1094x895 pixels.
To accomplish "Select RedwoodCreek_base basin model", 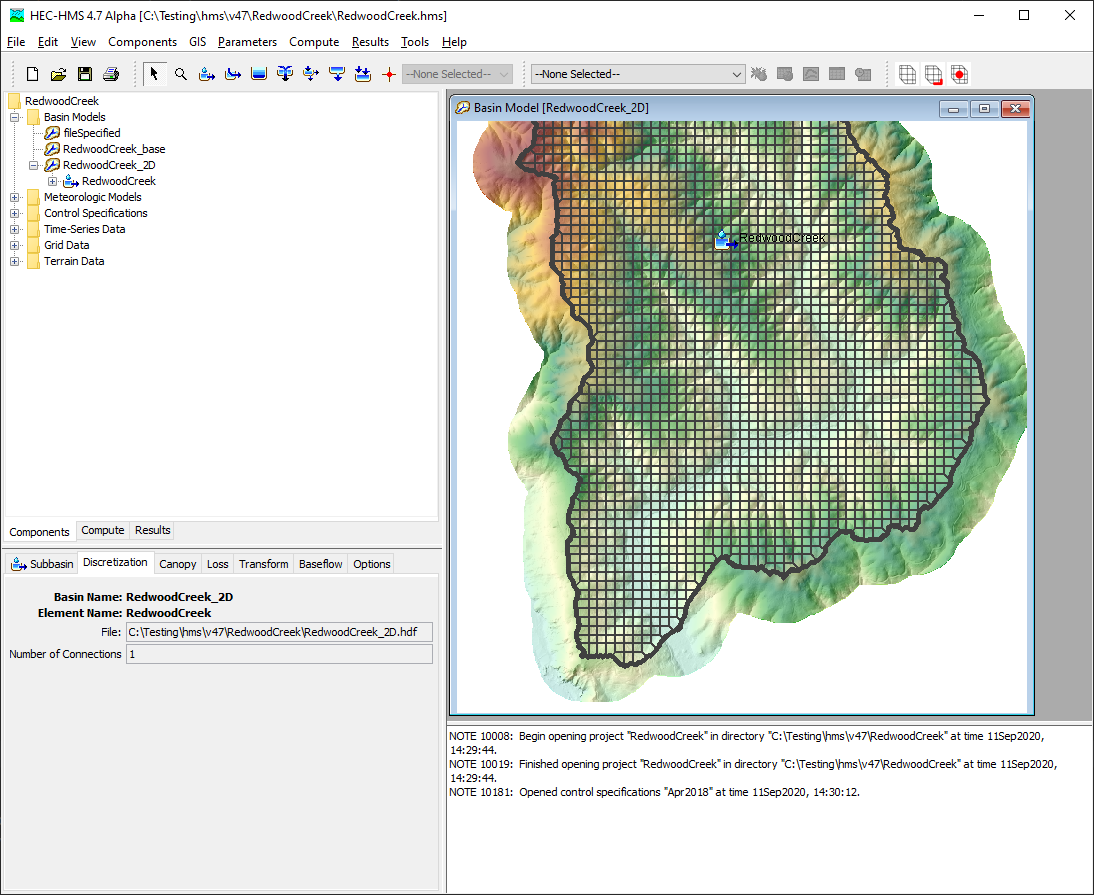I will (114, 149).
